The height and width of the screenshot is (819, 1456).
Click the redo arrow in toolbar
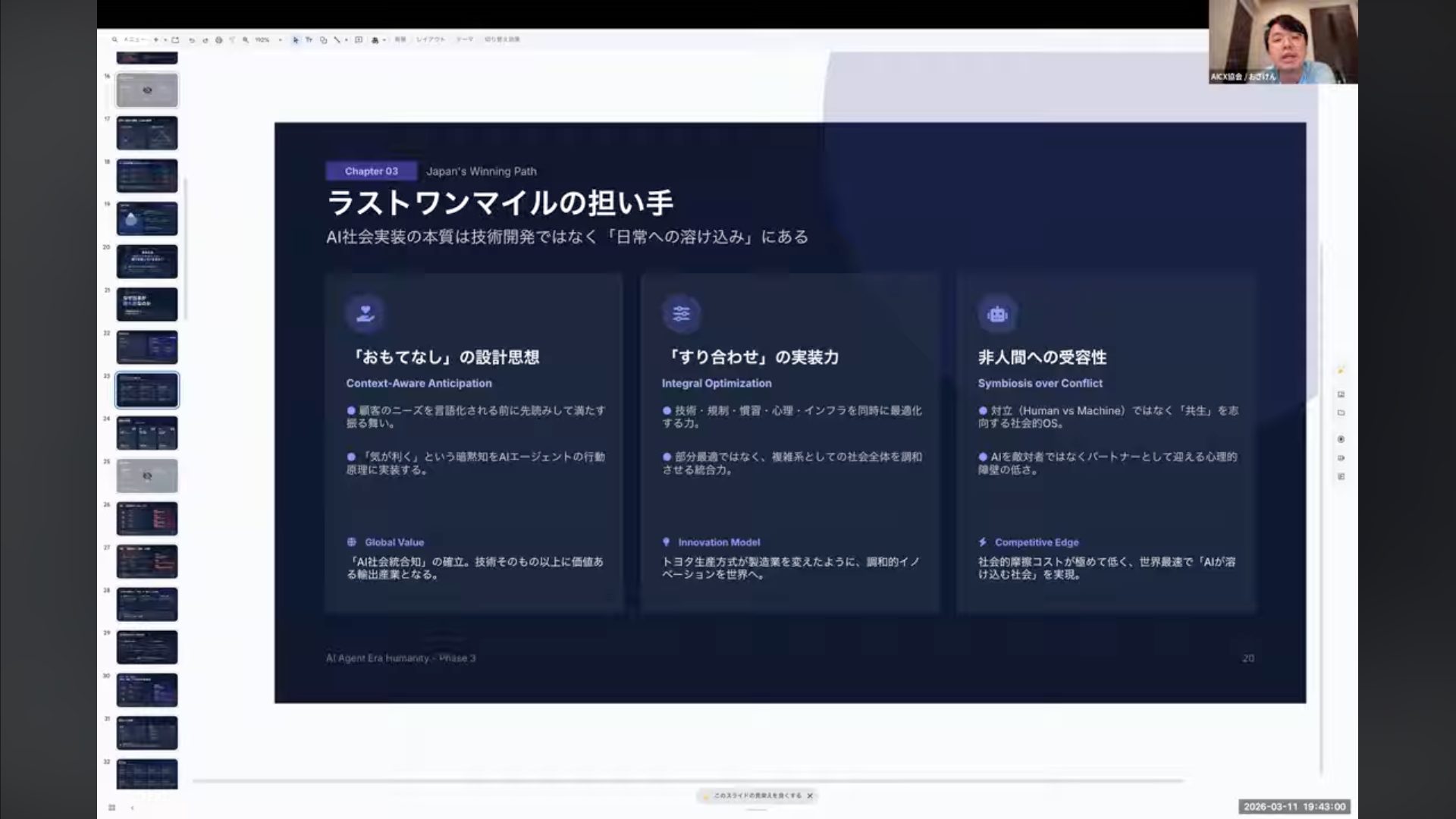(x=206, y=39)
